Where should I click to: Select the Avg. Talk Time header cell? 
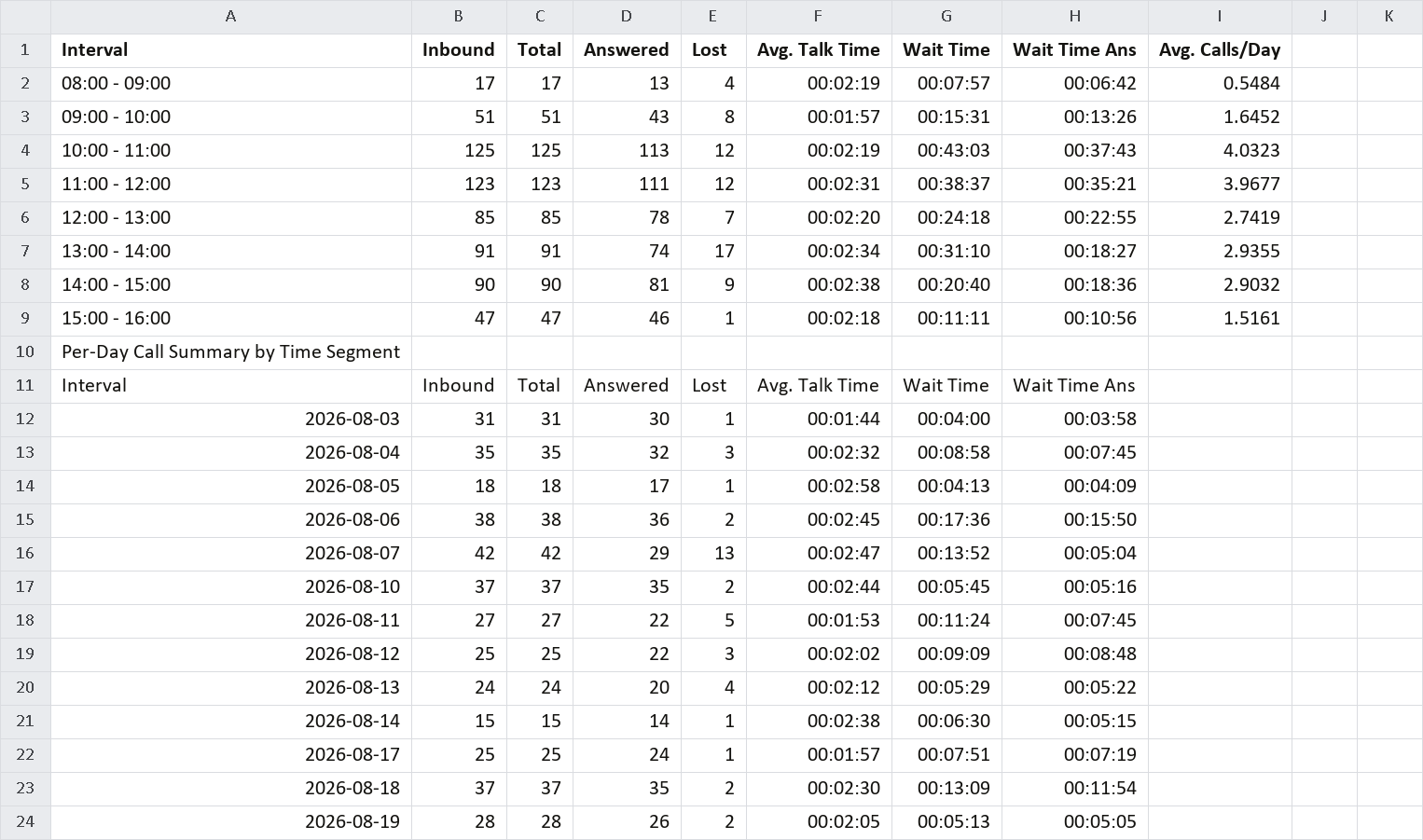[819, 50]
